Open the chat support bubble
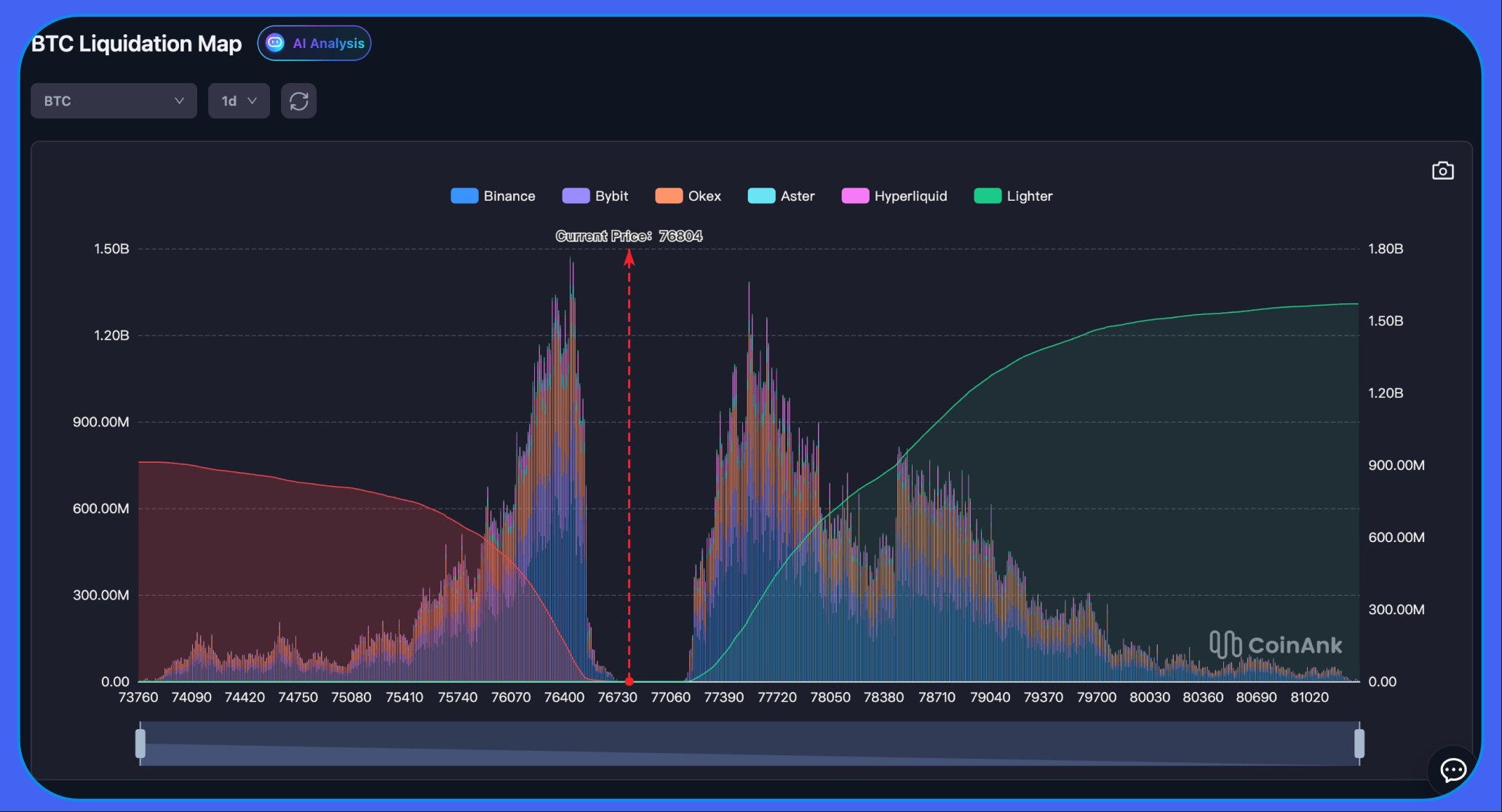The width and height of the screenshot is (1502, 812). point(1453,769)
